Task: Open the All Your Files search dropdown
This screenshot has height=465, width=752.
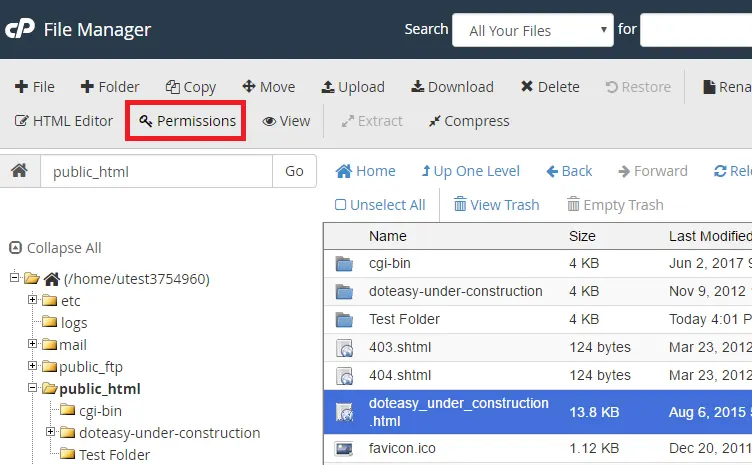Action: (532, 30)
